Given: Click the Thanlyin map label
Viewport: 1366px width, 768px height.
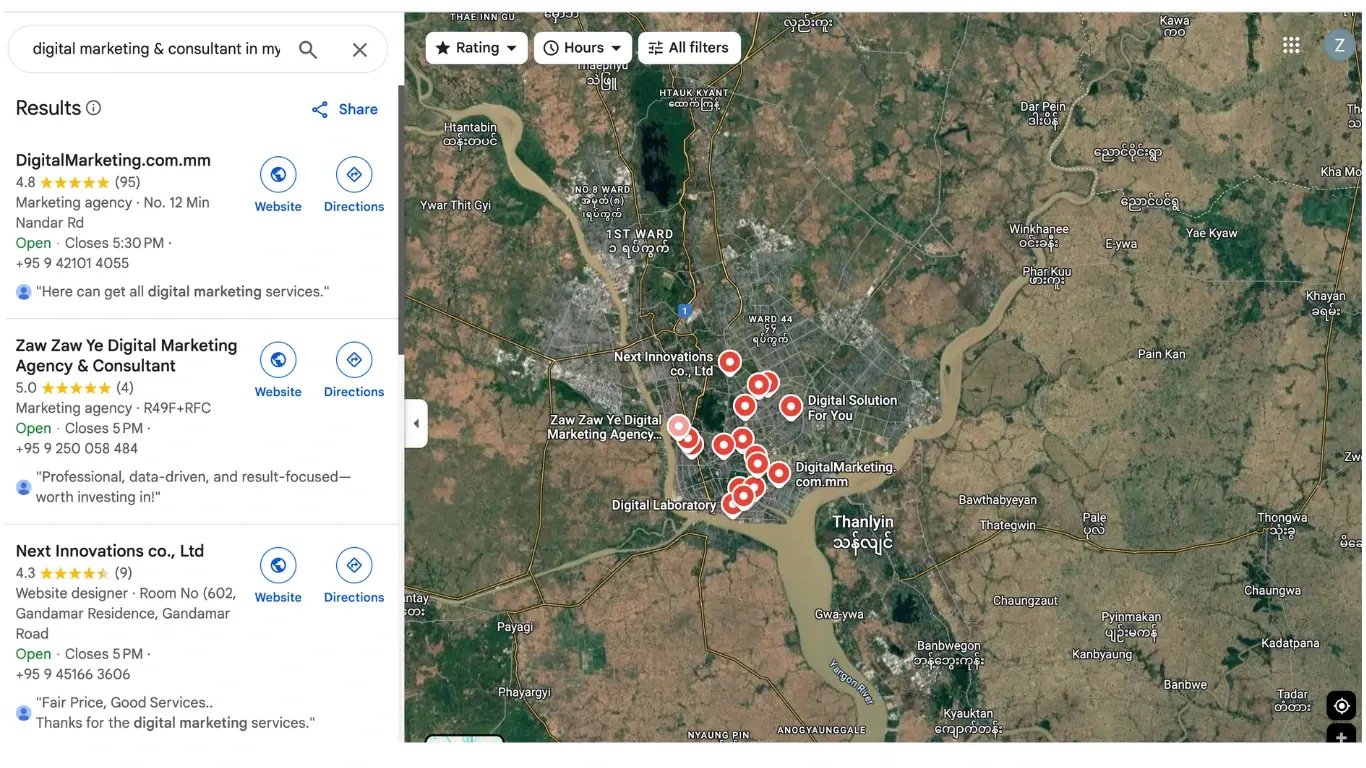Looking at the screenshot, I should pyautogui.click(x=863, y=532).
